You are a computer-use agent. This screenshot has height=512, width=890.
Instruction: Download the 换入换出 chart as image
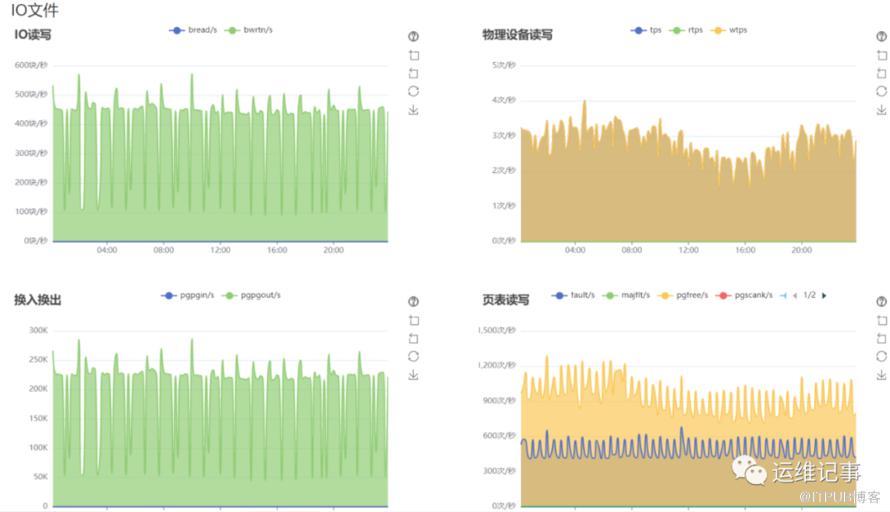tap(413, 375)
